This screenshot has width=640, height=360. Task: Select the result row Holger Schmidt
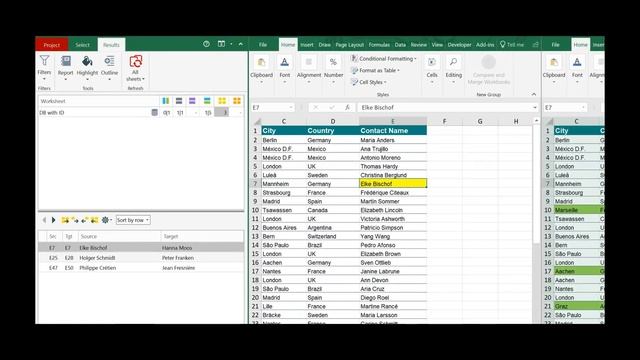click(x=141, y=258)
